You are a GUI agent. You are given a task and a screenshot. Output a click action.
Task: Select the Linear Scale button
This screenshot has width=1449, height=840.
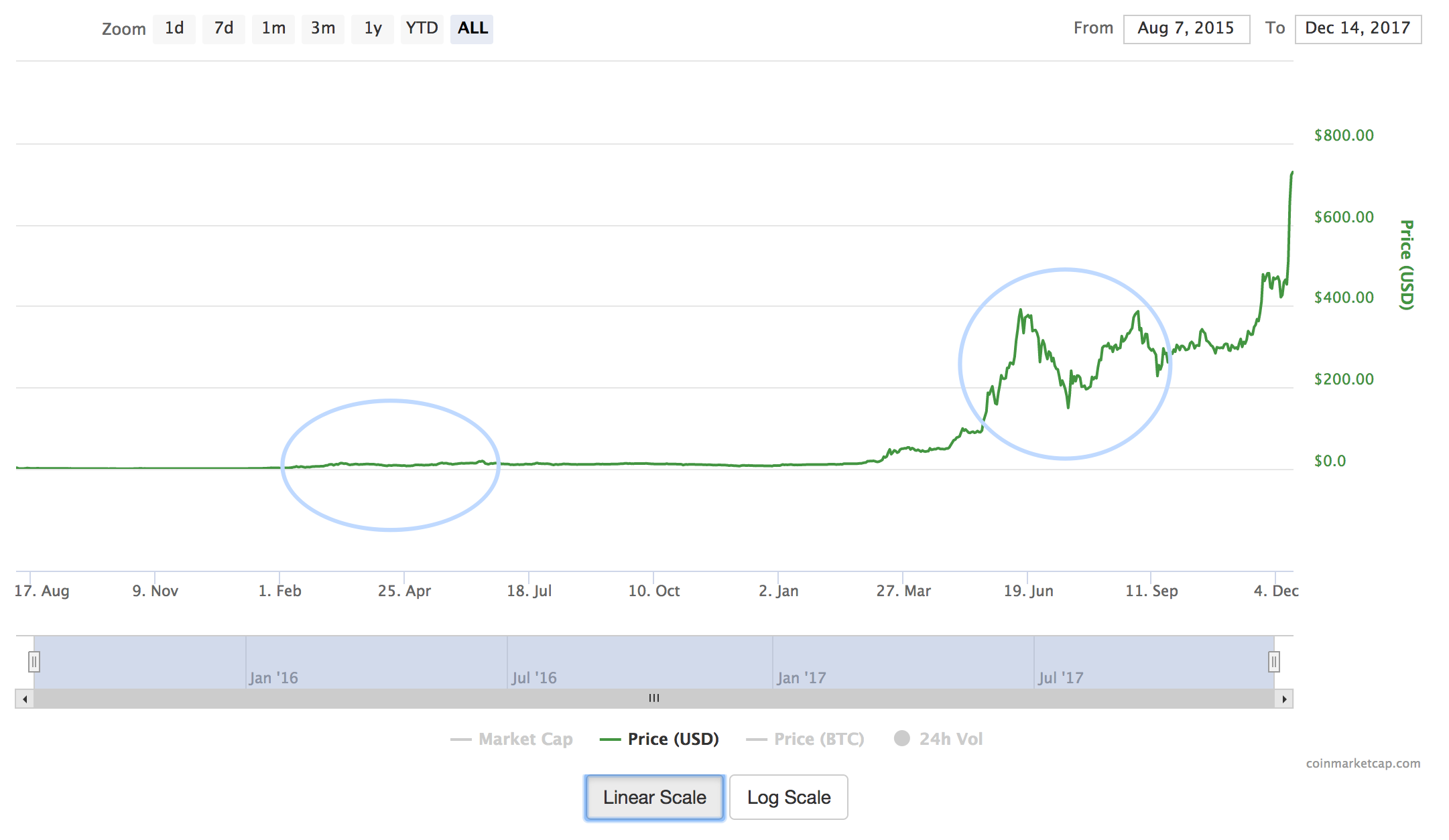(x=654, y=797)
